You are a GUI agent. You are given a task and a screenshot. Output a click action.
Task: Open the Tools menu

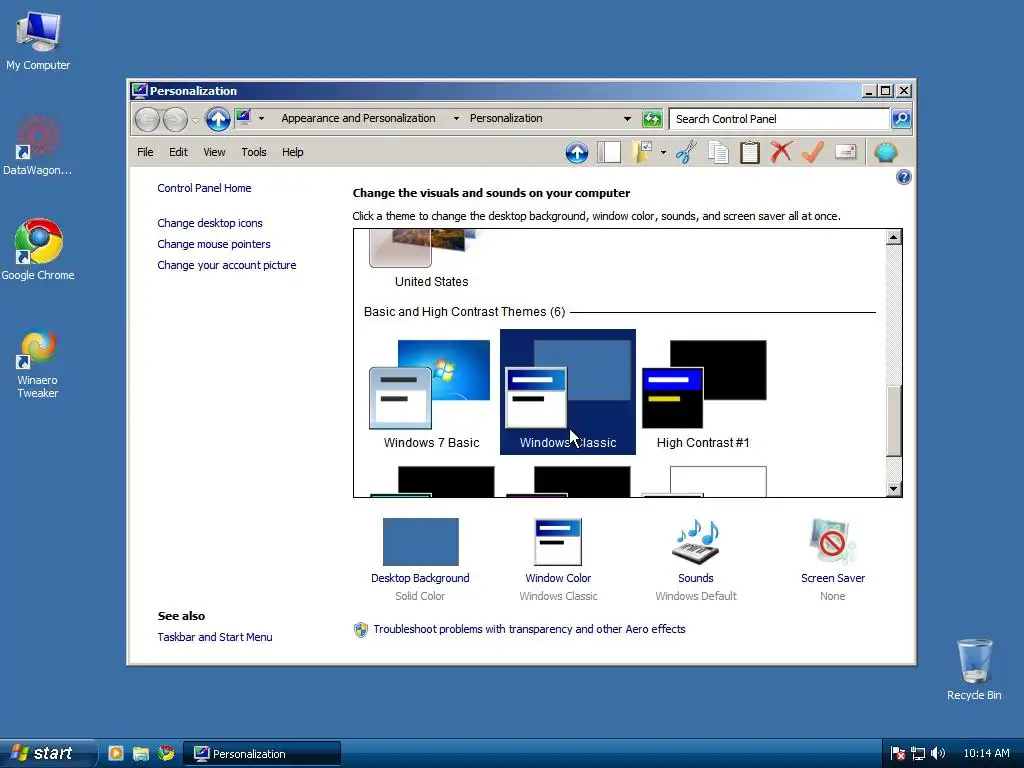(x=254, y=152)
